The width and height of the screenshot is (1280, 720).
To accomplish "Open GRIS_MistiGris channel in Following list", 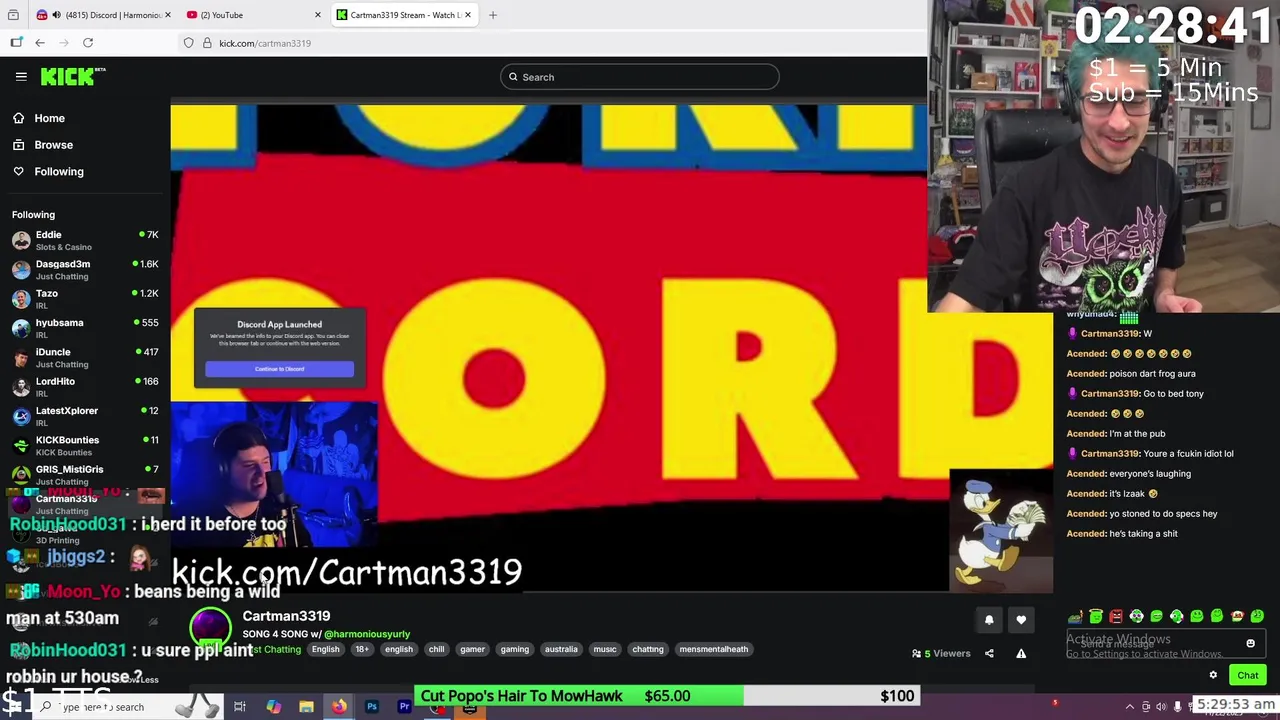I will [85, 475].
